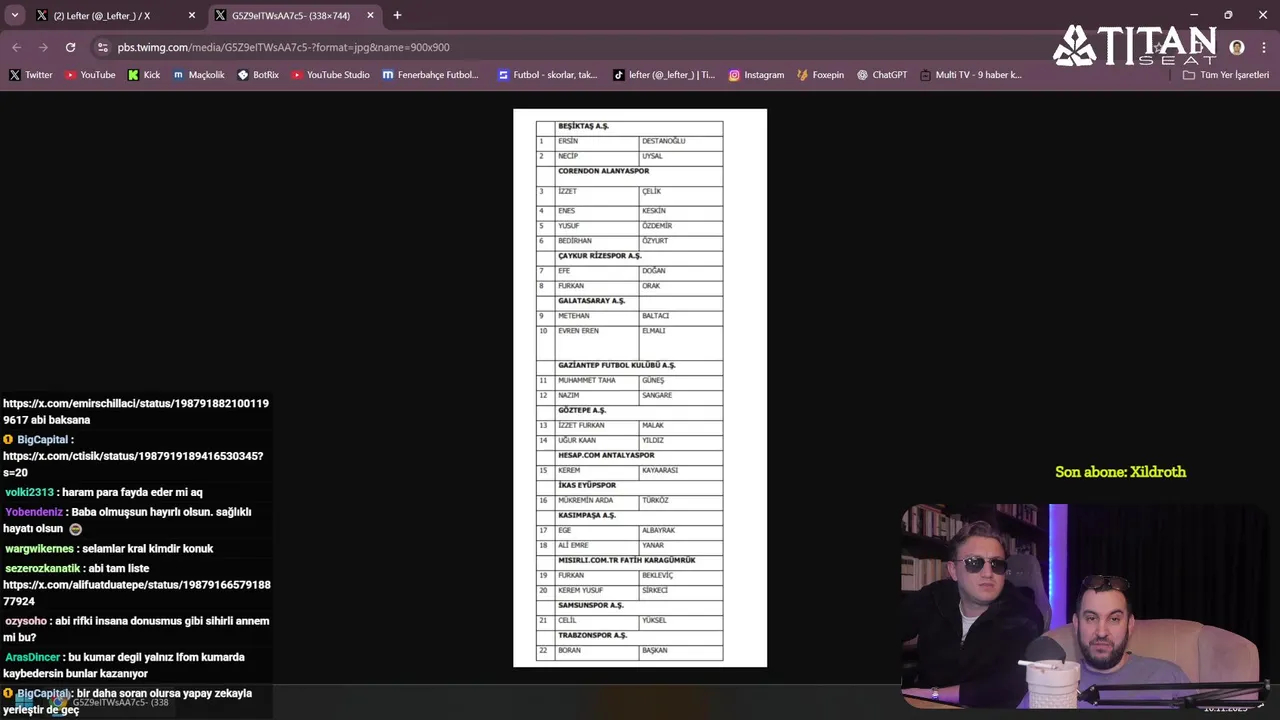View site information icon in address bar

coord(102,47)
